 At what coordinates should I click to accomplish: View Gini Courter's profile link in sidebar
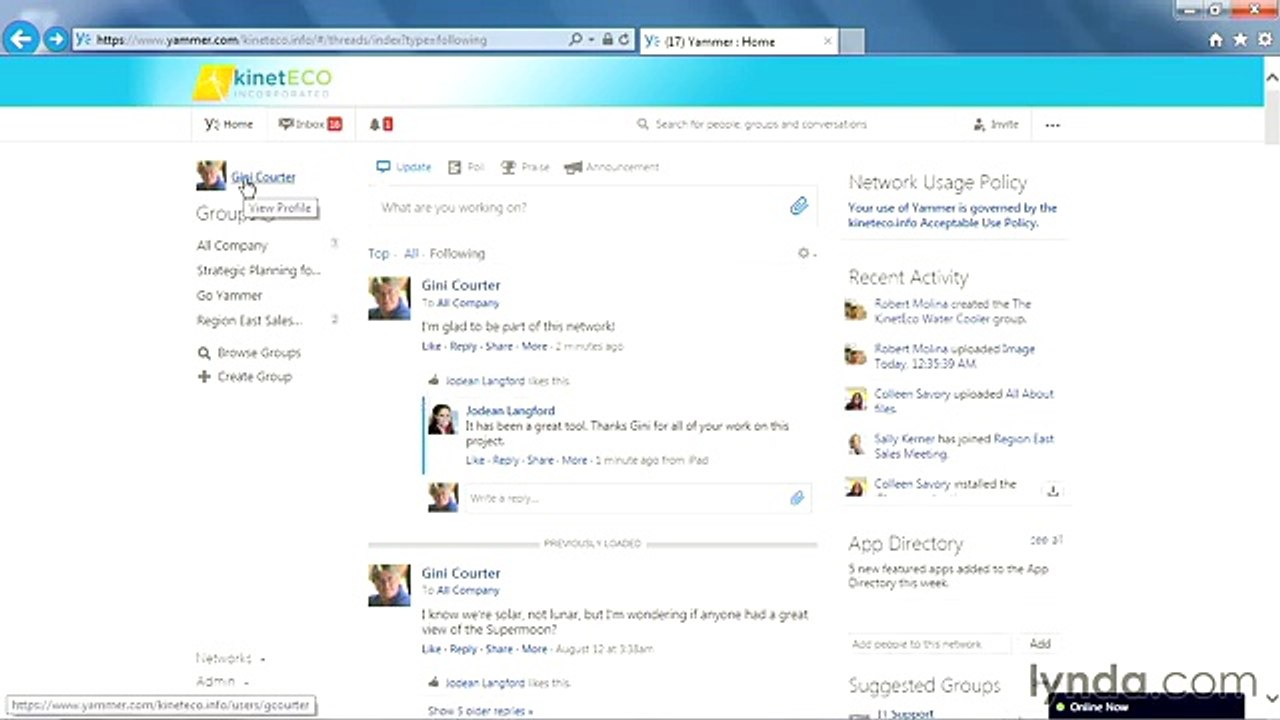[x=263, y=177]
